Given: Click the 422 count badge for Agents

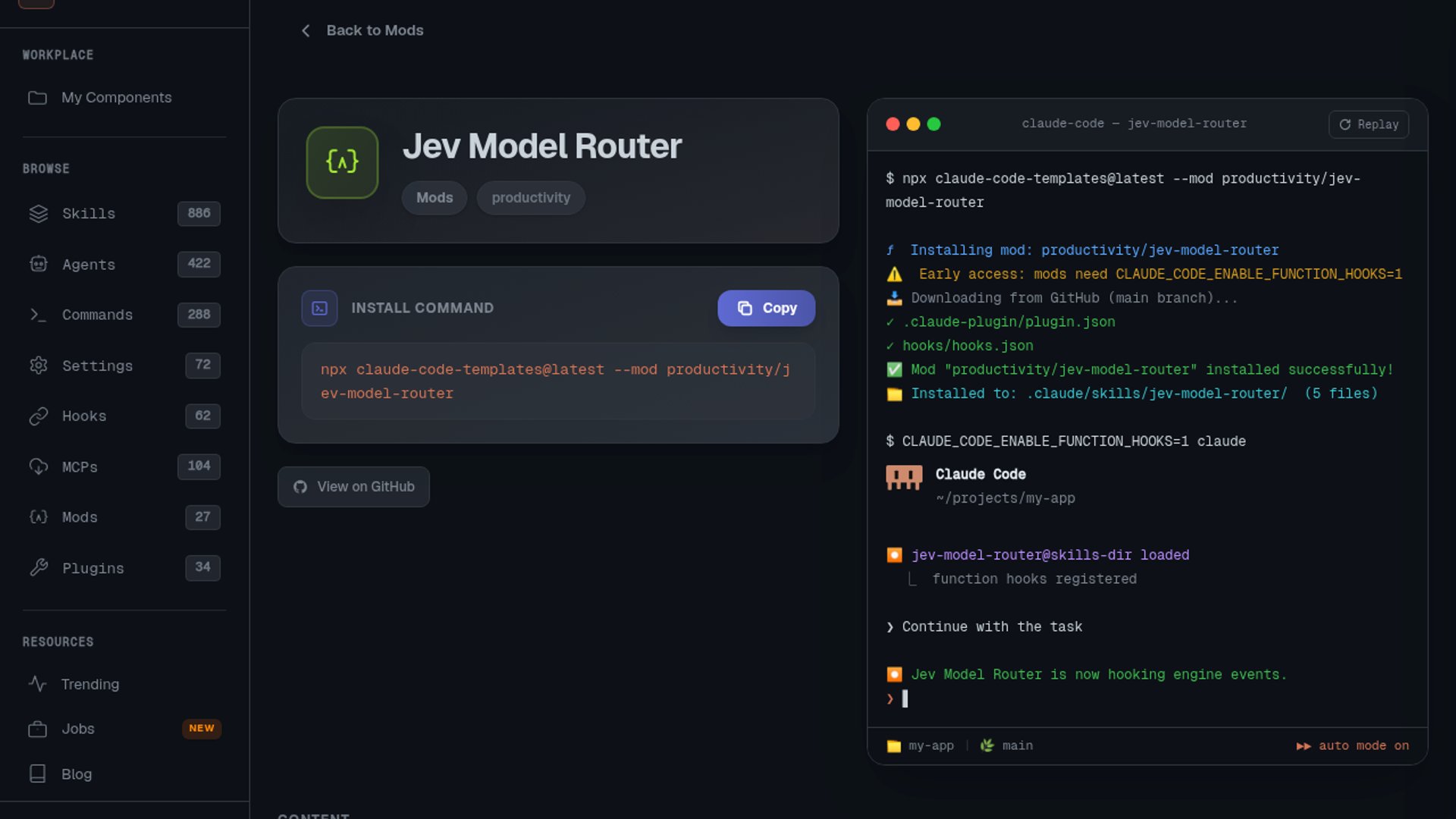Looking at the screenshot, I should tap(199, 263).
